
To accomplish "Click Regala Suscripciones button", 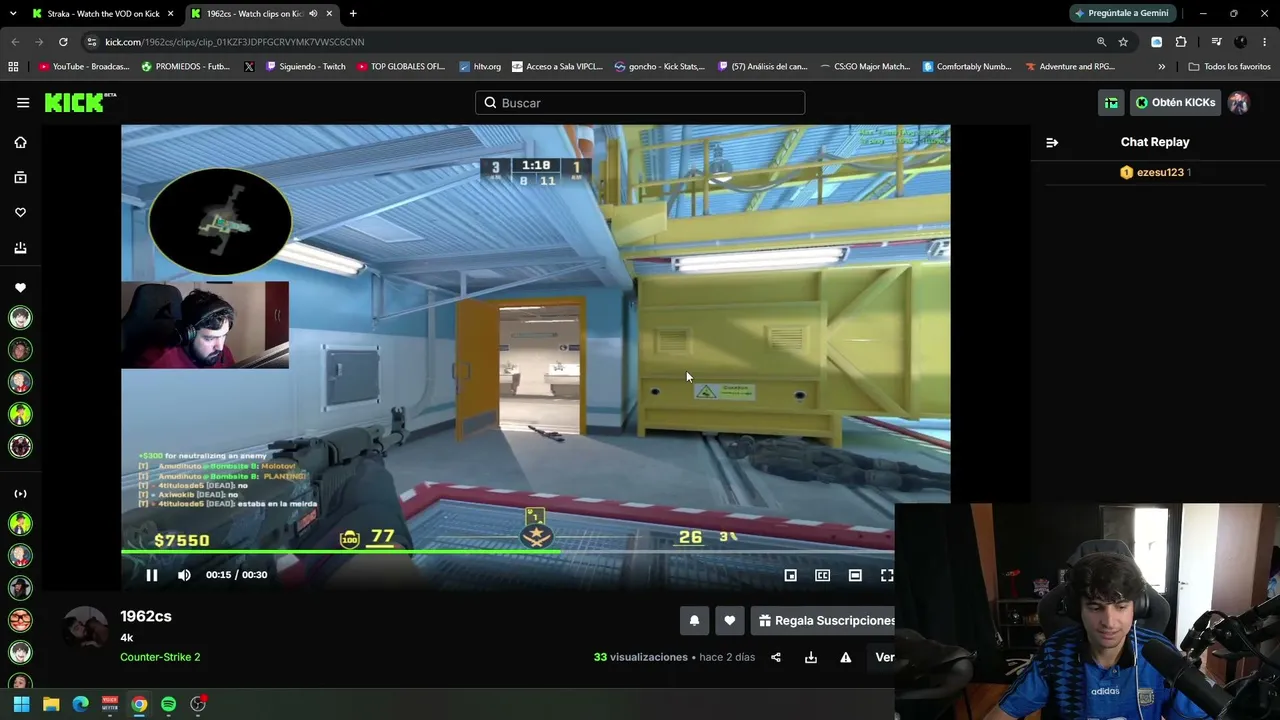I will pyautogui.click(x=823, y=621).
